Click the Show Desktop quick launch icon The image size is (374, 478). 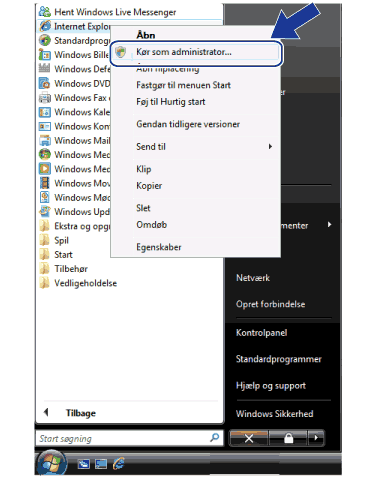[x=84, y=464]
